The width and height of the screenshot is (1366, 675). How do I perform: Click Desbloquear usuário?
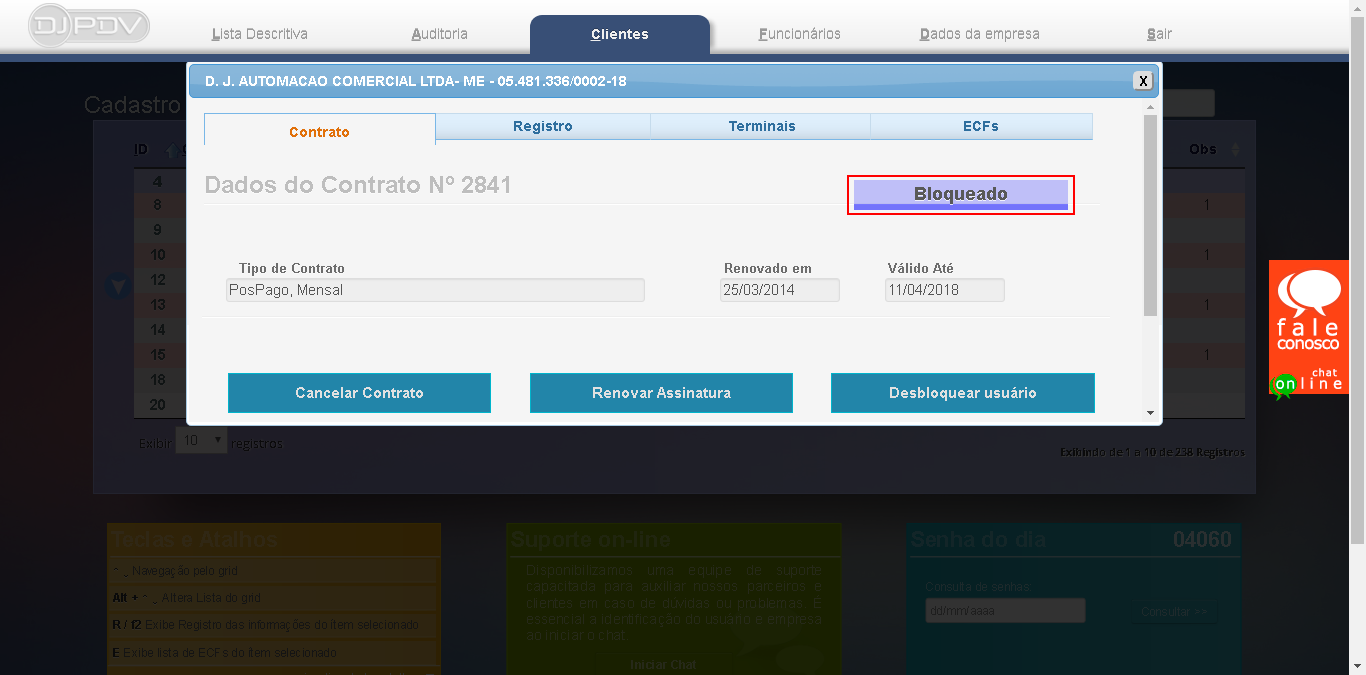click(962, 392)
